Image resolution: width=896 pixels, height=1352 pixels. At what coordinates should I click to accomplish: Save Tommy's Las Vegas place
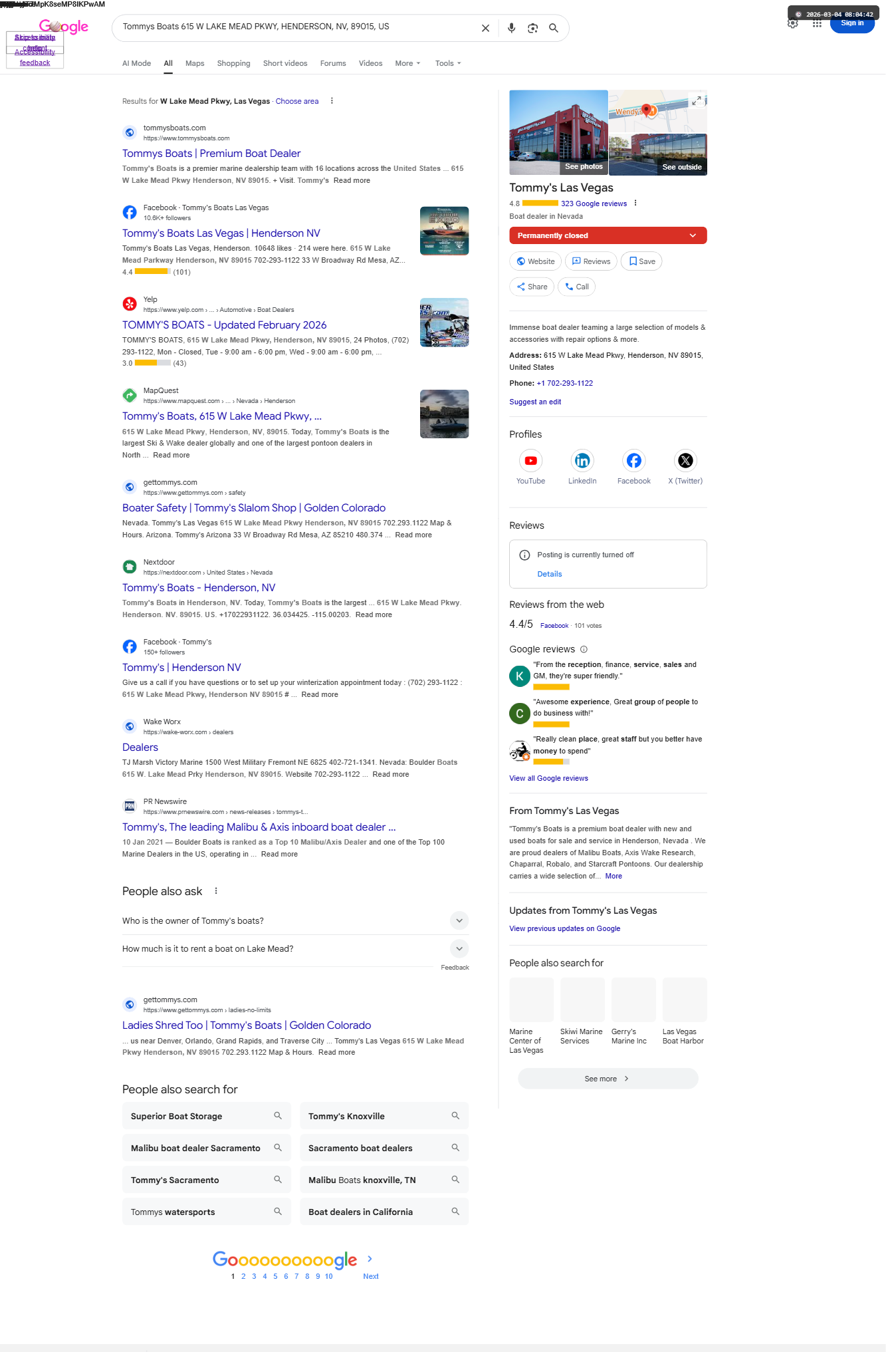641,261
